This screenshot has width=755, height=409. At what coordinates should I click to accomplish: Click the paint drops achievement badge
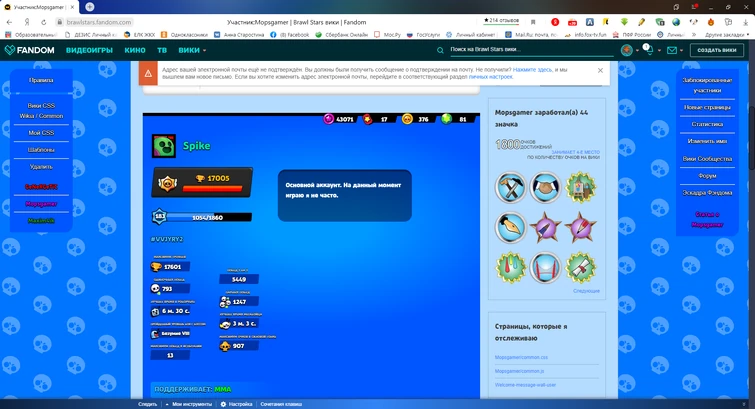pyautogui.click(x=510, y=267)
